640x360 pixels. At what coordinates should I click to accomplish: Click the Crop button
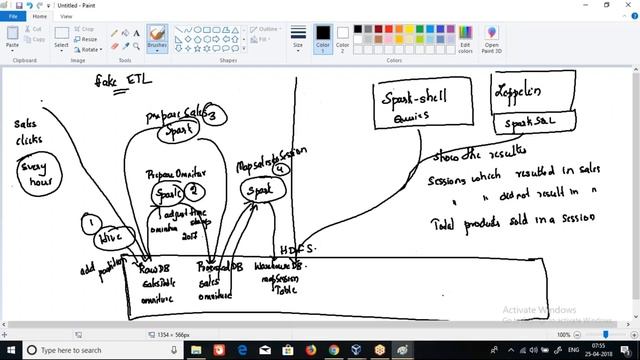84,29
